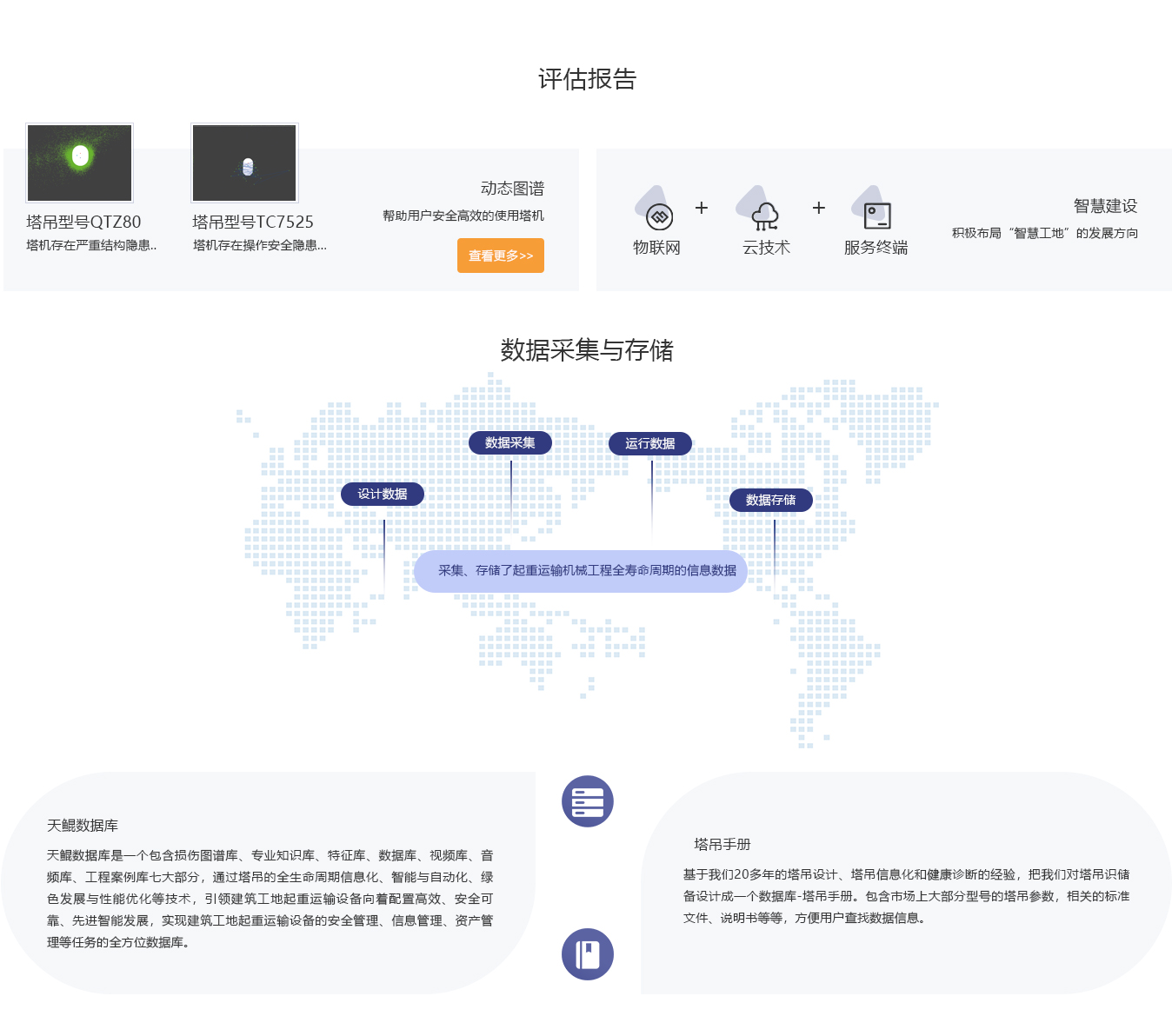Click the 塔吊手册 card heading
The height and width of the screenshot is (1036, 1172).
[723, 844]
